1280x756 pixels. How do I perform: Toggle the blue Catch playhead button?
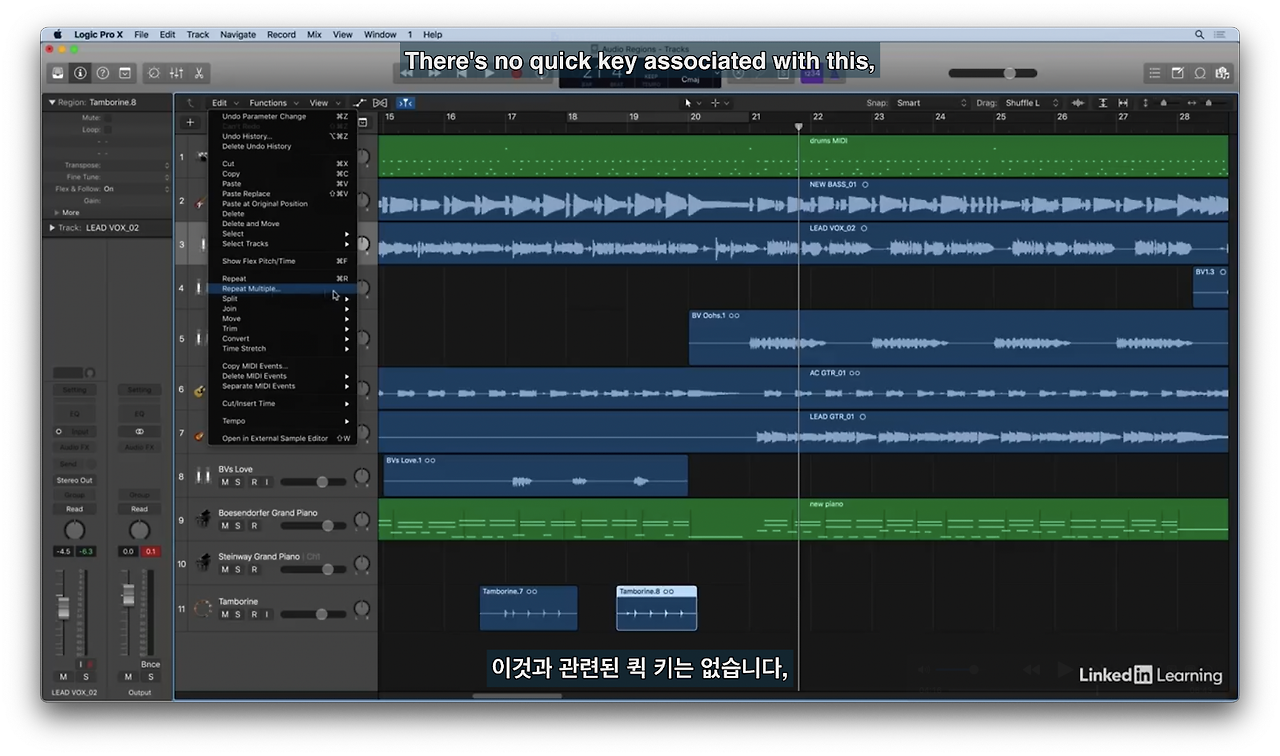[x=405, y=102]
